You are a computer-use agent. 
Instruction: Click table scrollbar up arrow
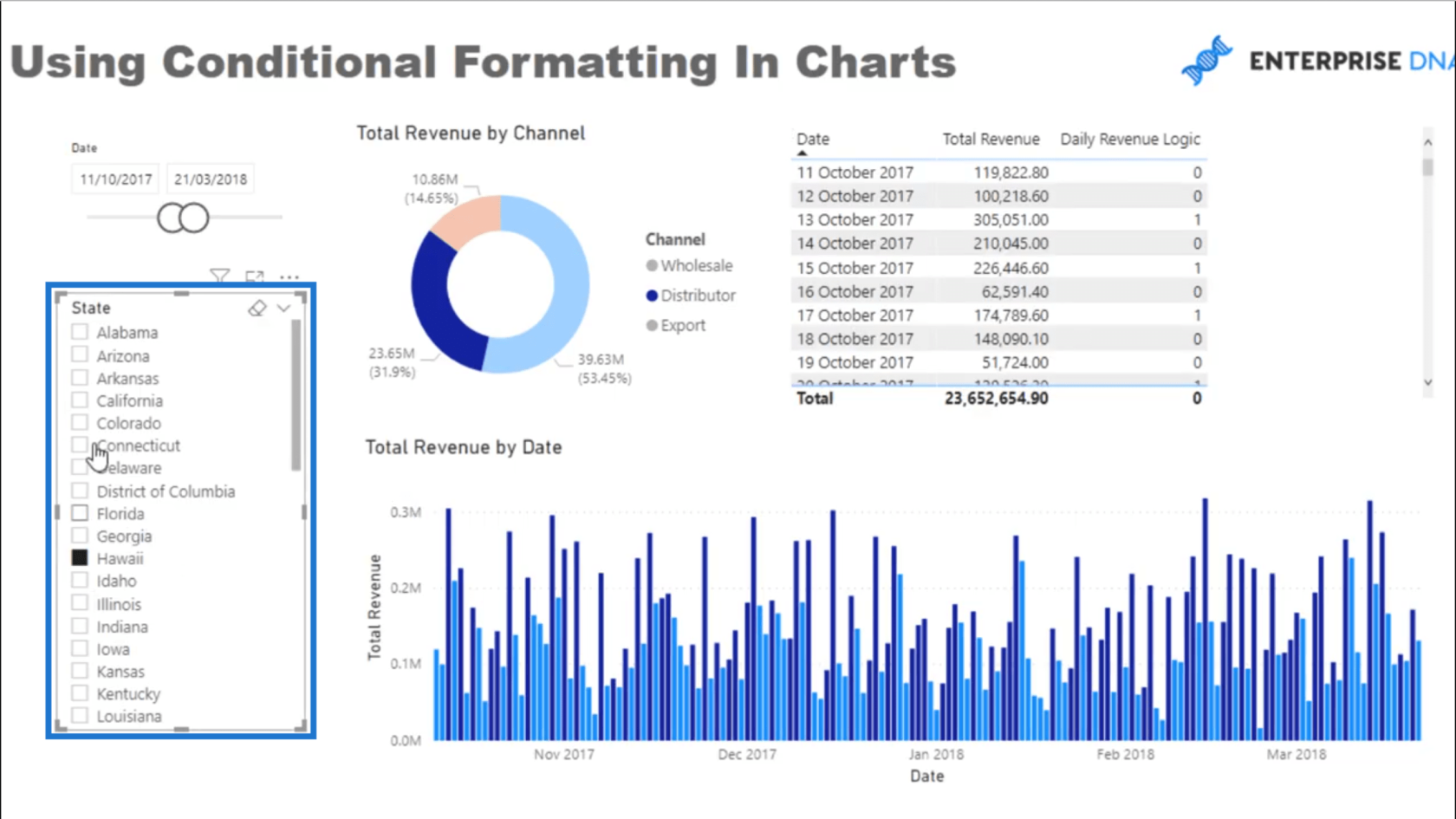click(1427, 142)
